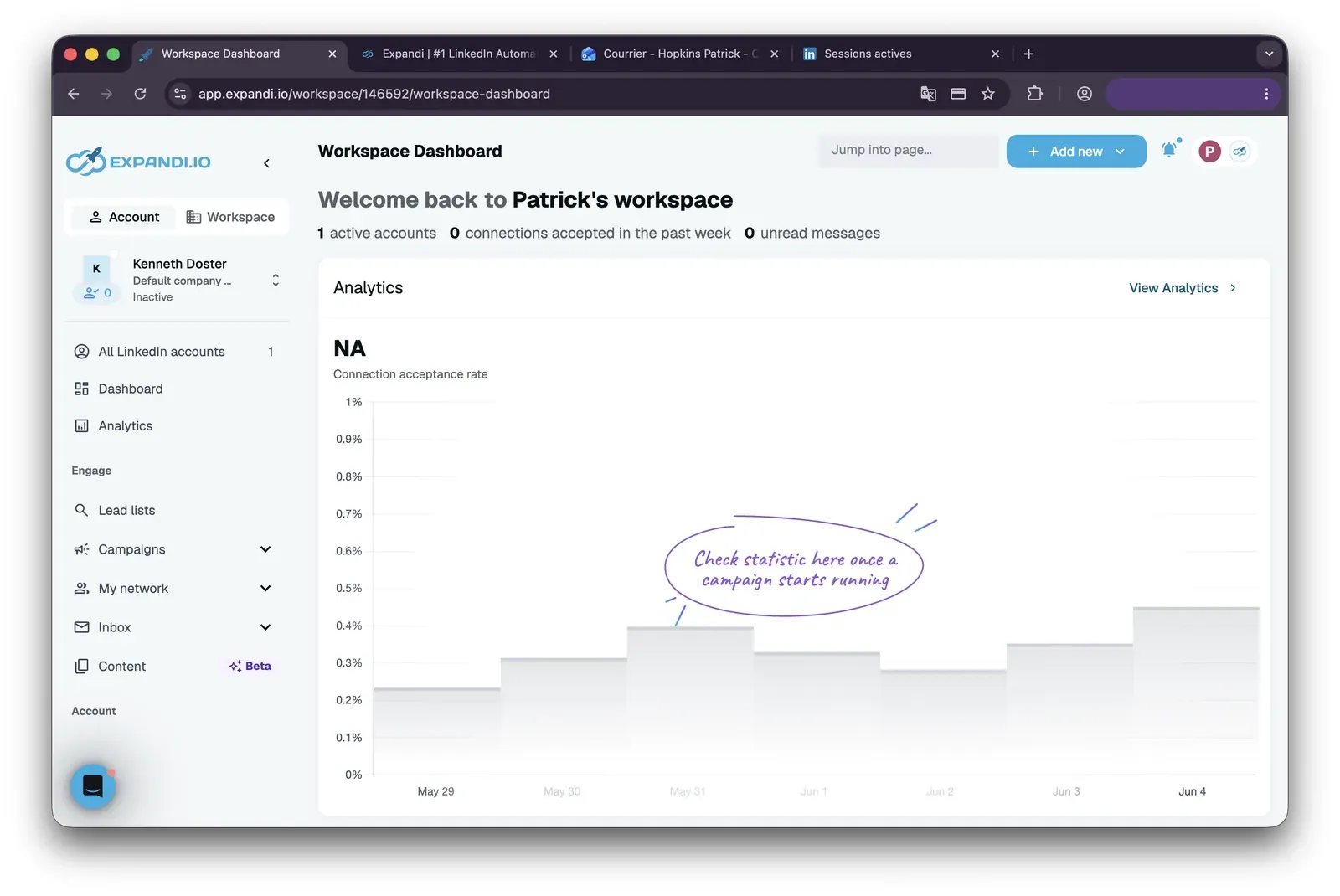
Task: Open the purple P profile avatar
Action: (1209, 152)
